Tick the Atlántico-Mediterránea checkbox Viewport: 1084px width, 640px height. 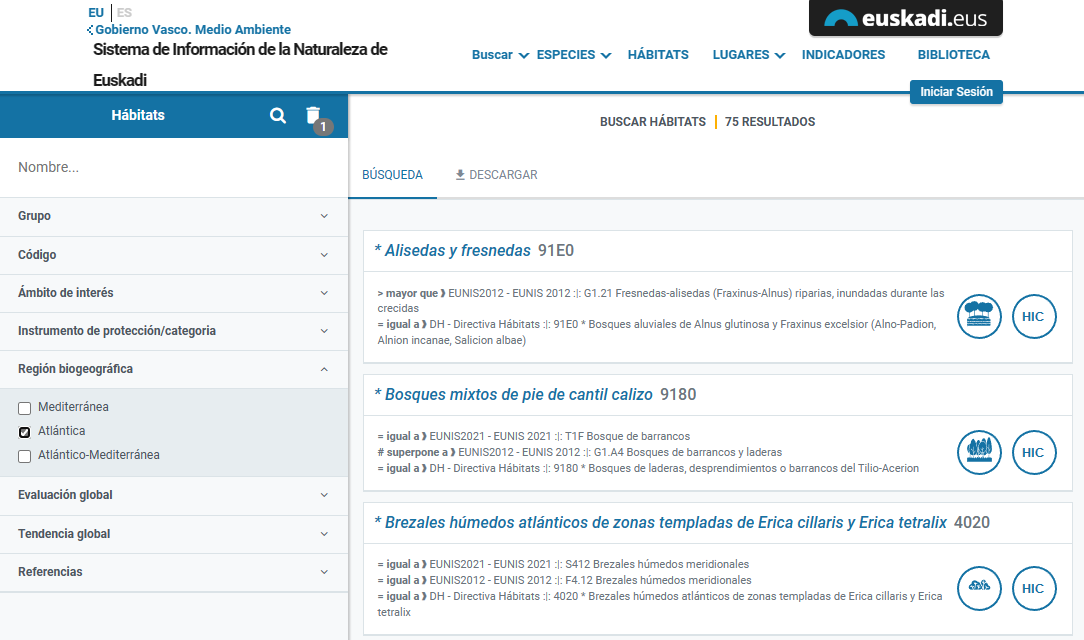[x=25, y=456]
